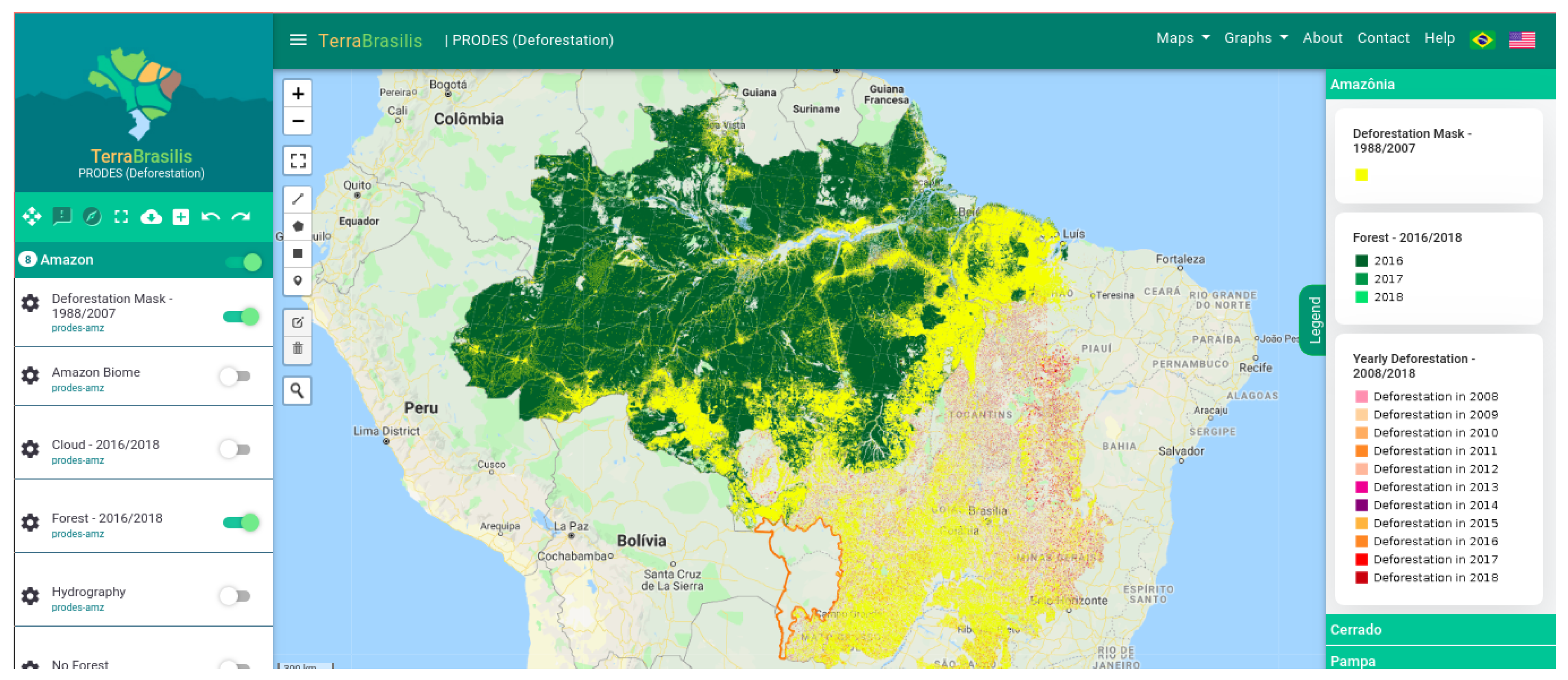Click the number 8 badge beside Amazon

27,260
